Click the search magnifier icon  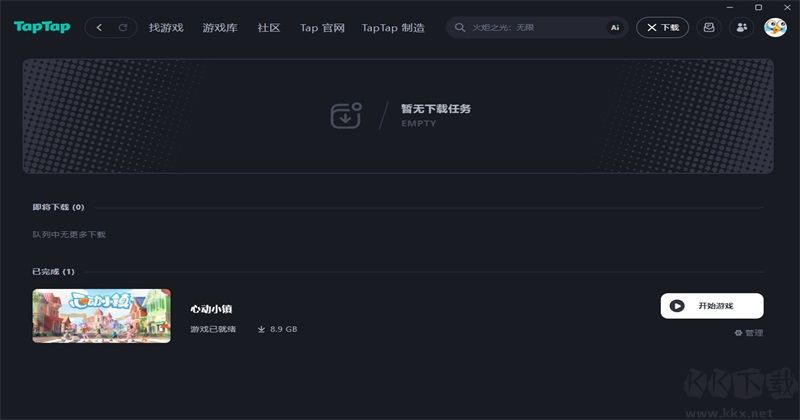click(x=460, y=28)
